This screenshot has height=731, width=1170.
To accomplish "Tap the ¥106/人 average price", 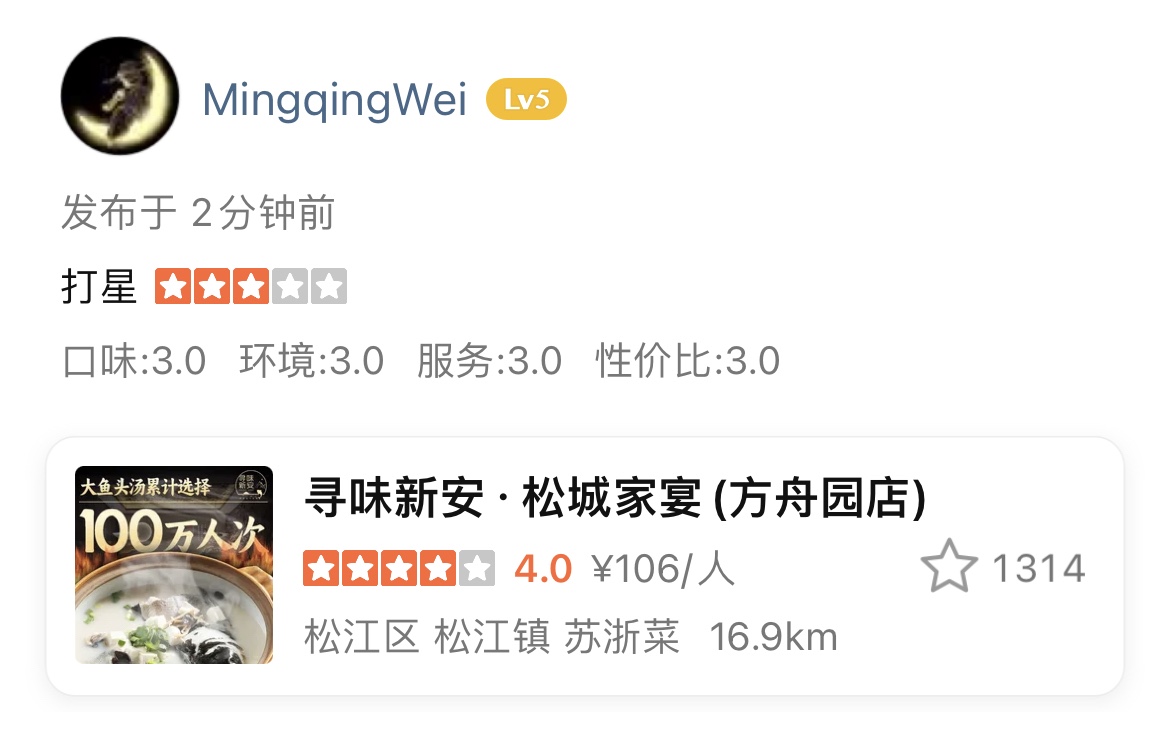I will (x=663, y=568).
